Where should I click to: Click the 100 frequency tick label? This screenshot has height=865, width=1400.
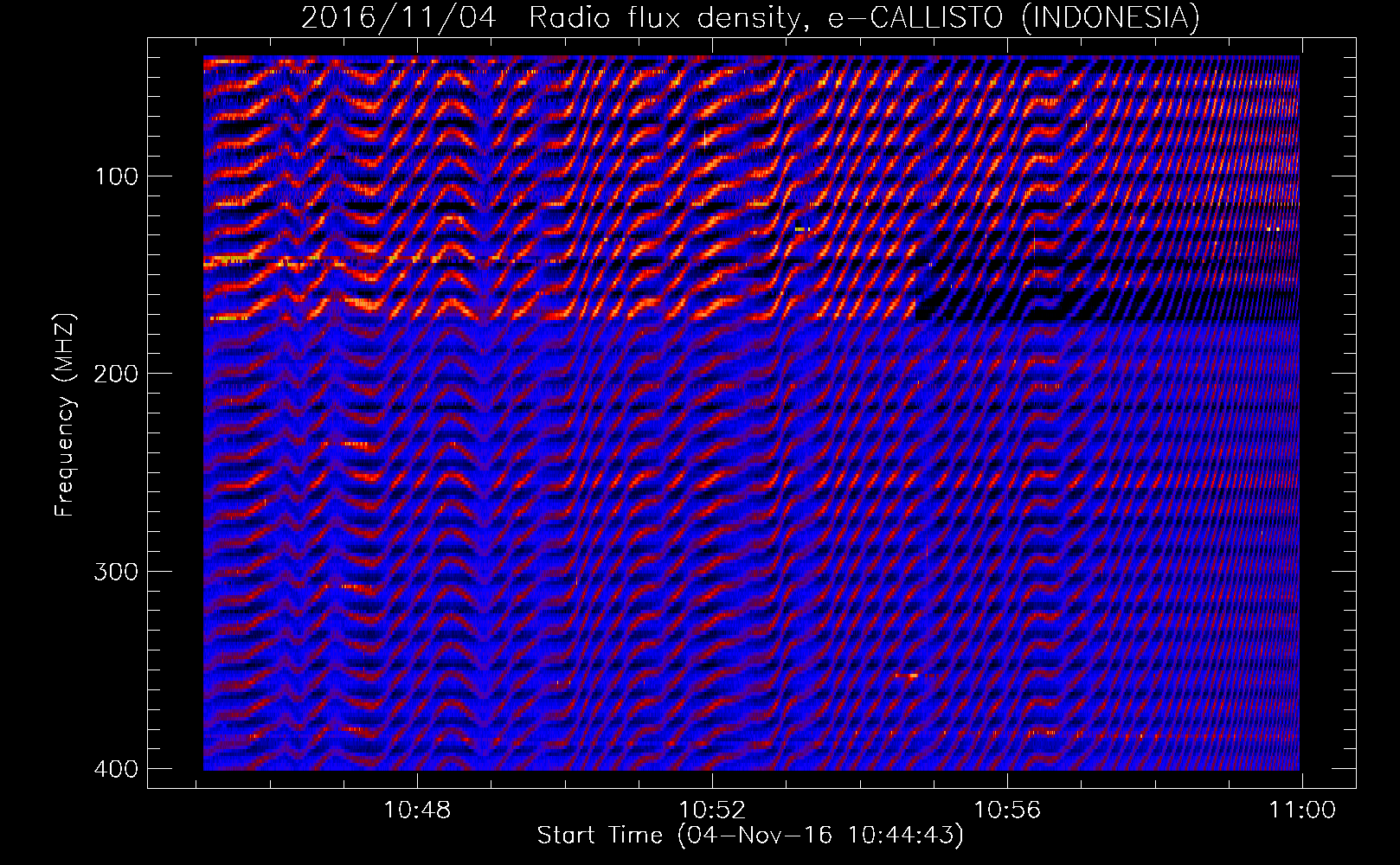[116, 177]
